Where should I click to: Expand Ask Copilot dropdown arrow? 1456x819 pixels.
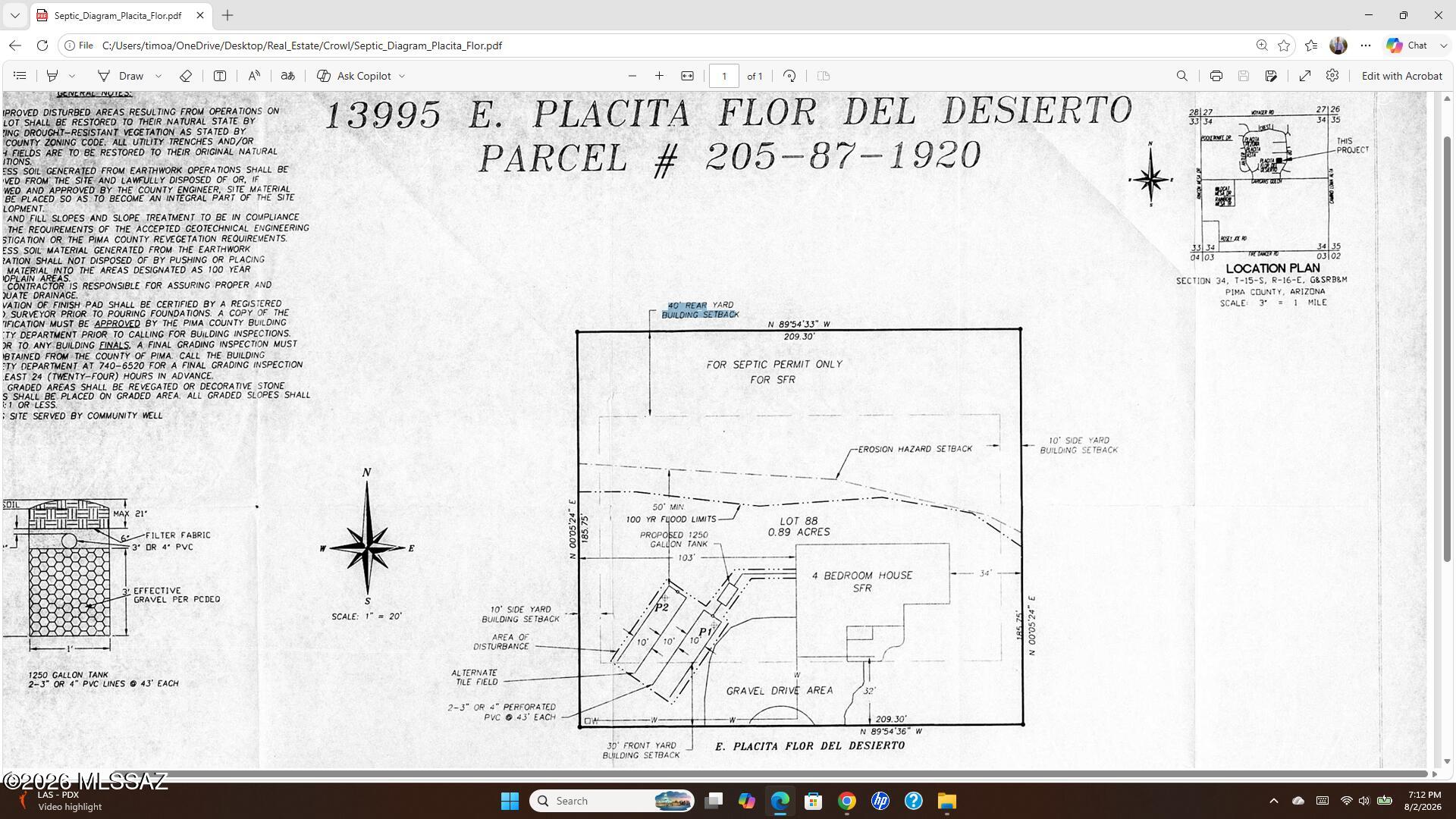402,76
